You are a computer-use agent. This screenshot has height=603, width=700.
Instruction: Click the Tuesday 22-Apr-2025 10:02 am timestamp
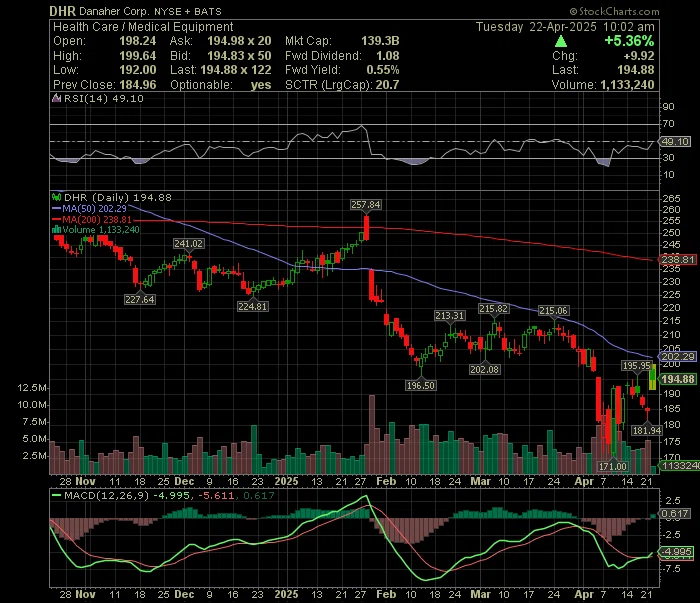click(565, 27)
